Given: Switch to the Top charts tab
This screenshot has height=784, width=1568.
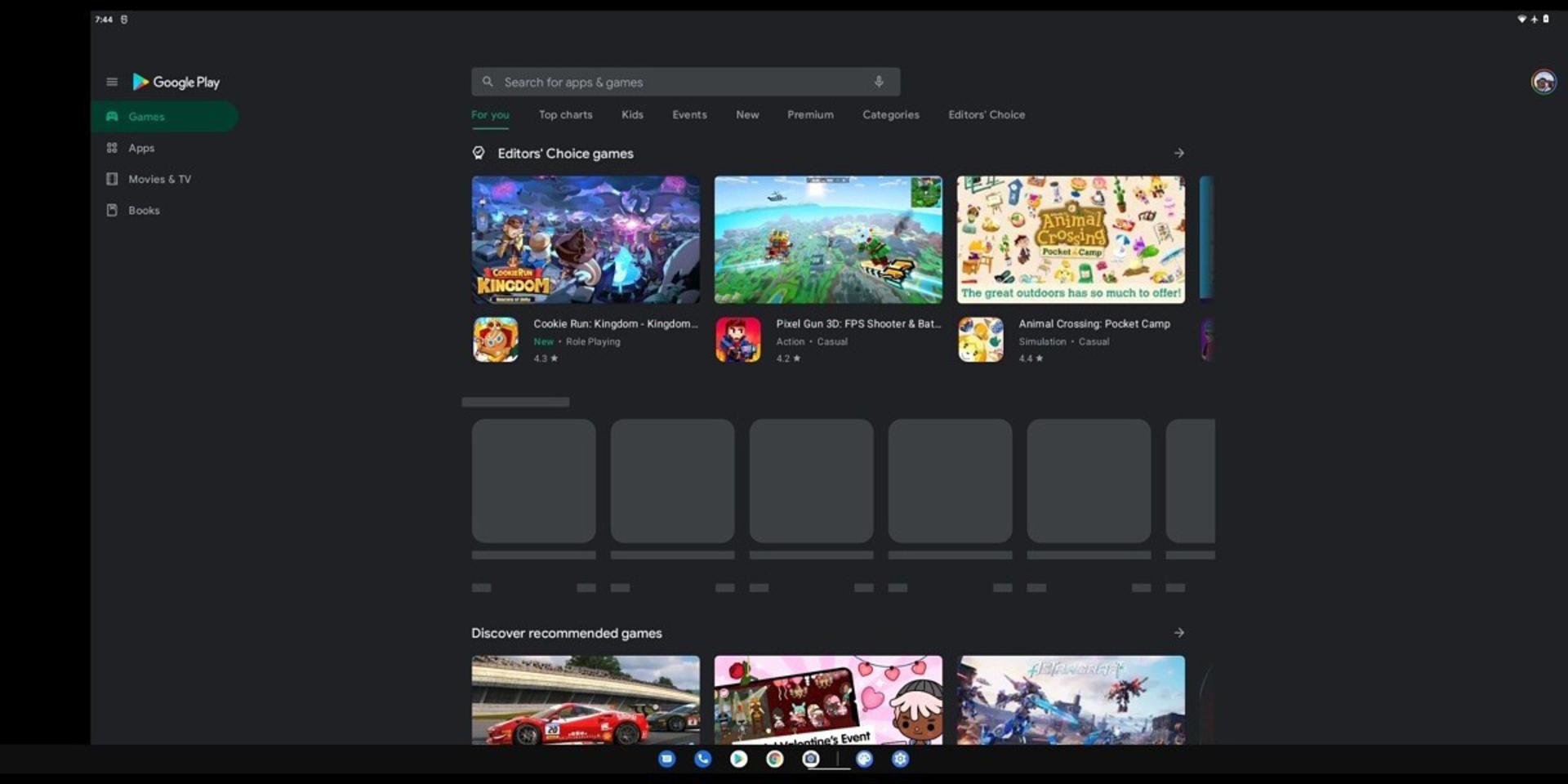Looking at the screenshot, I should pyautogui.click(x=565, y=115).
